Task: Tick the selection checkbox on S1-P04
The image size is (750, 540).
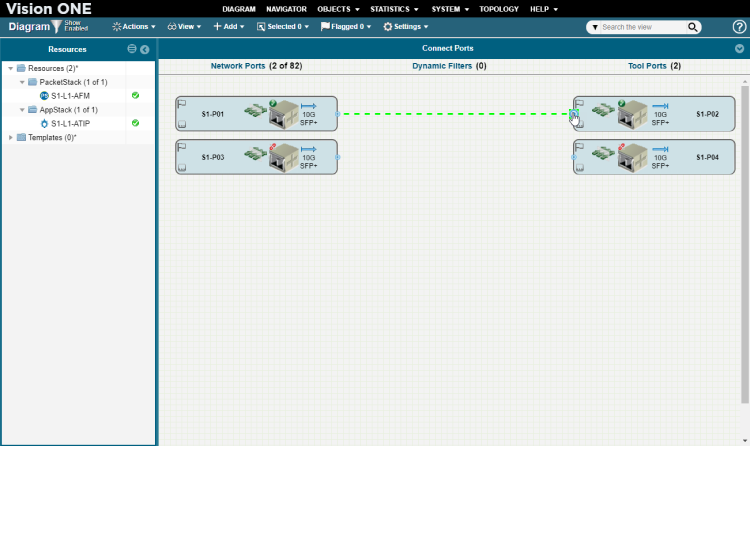Action: point(580,168)
